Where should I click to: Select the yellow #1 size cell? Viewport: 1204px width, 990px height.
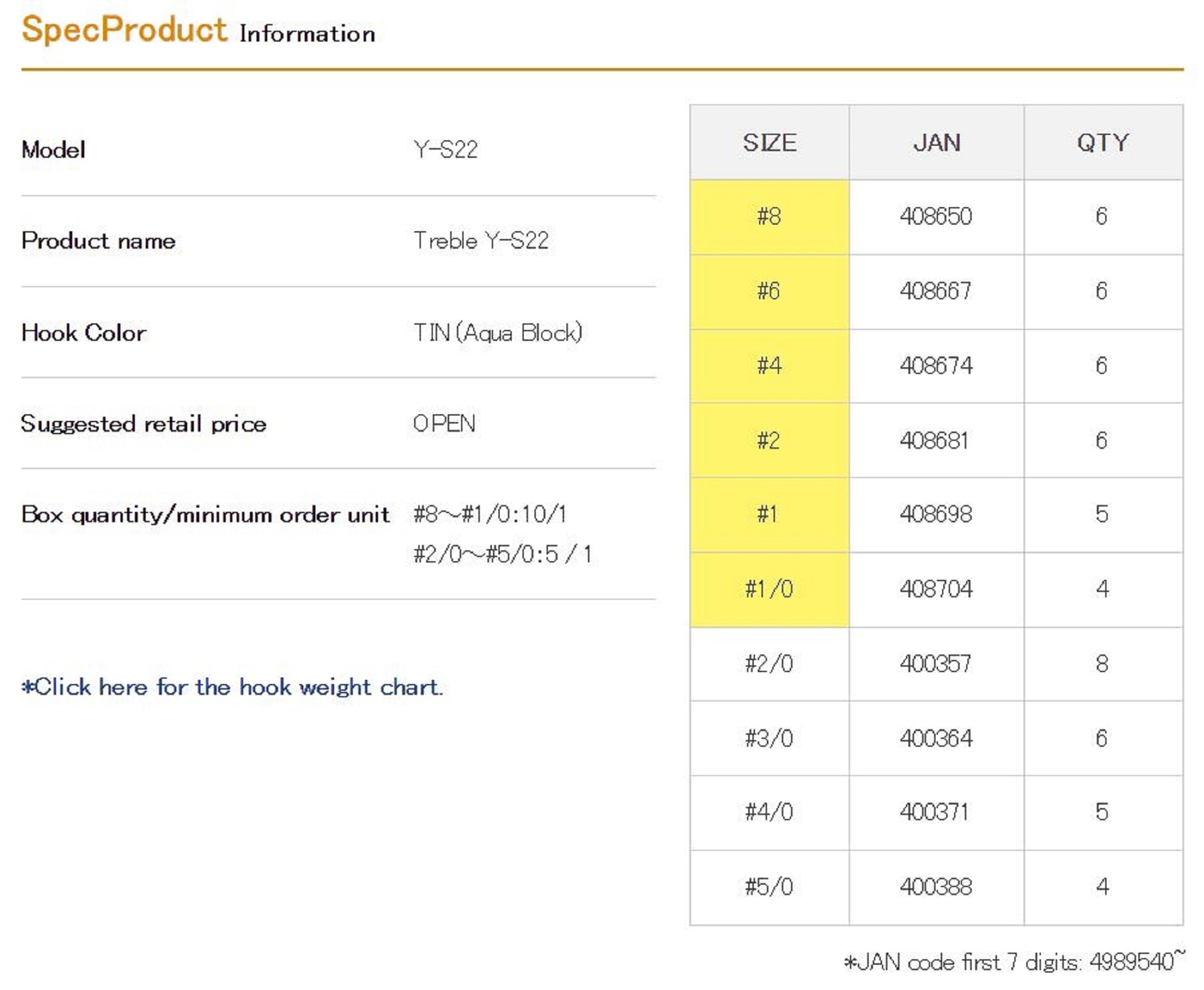(769, 514)
